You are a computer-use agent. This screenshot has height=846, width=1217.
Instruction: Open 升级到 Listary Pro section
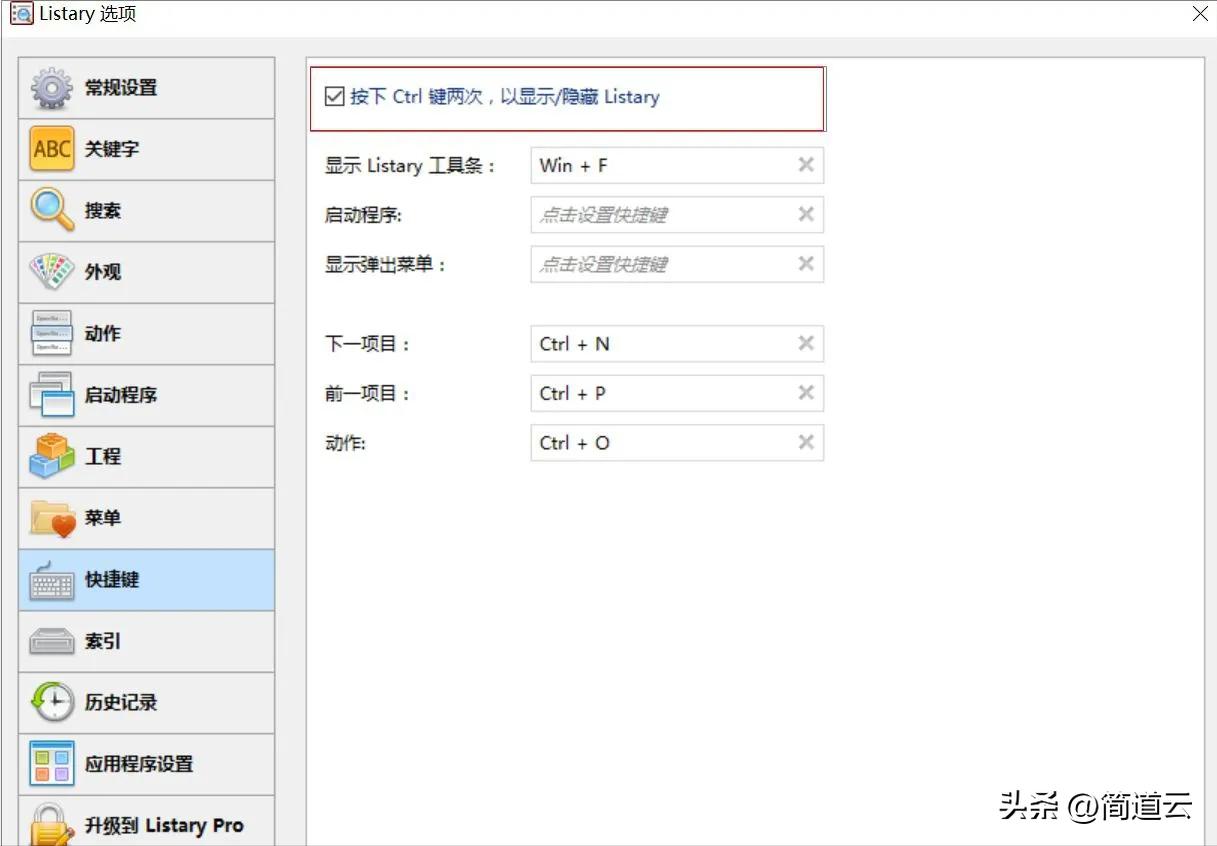[146, 821]
